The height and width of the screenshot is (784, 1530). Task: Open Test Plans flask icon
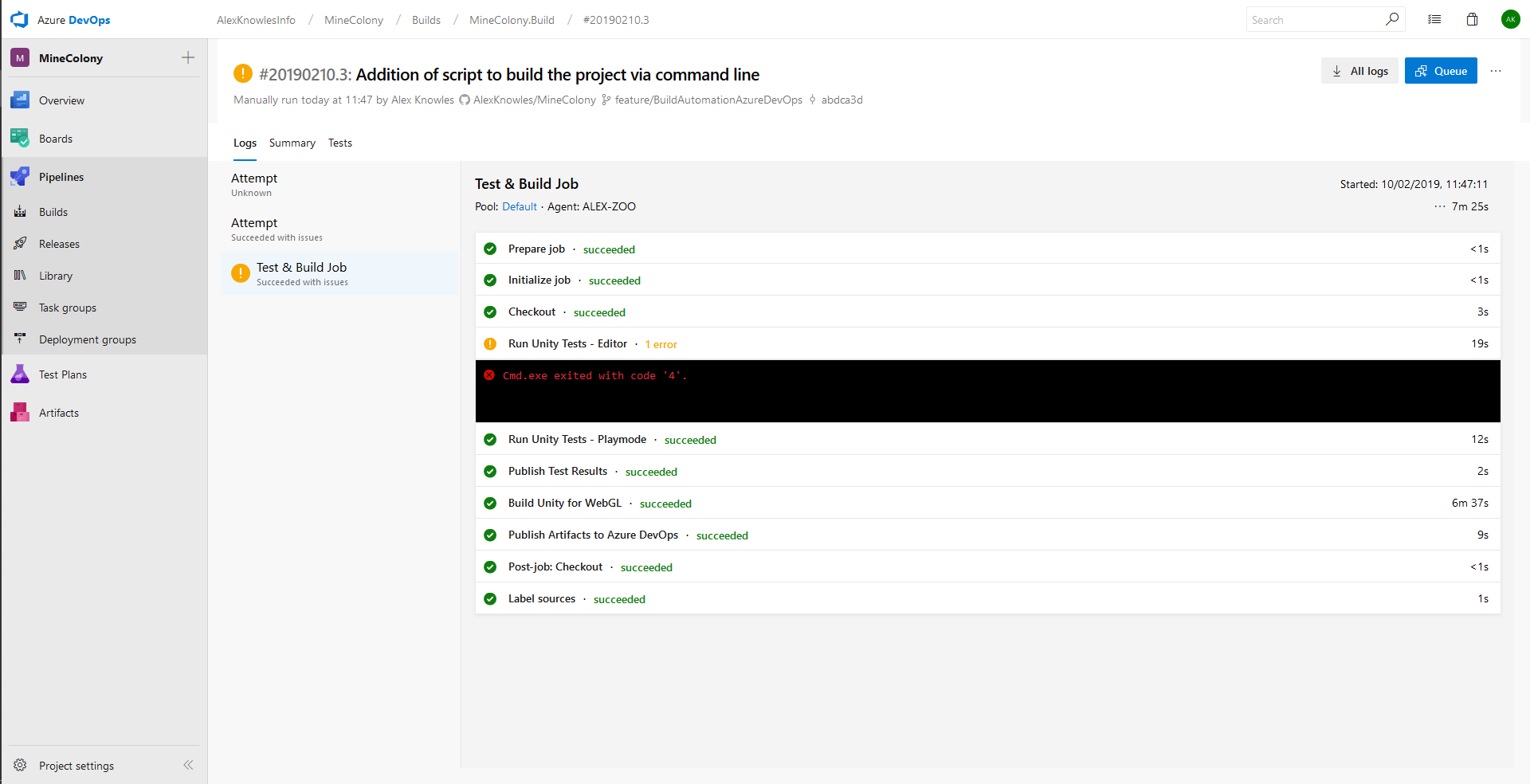pyautogui.click(x=20, y=374)
